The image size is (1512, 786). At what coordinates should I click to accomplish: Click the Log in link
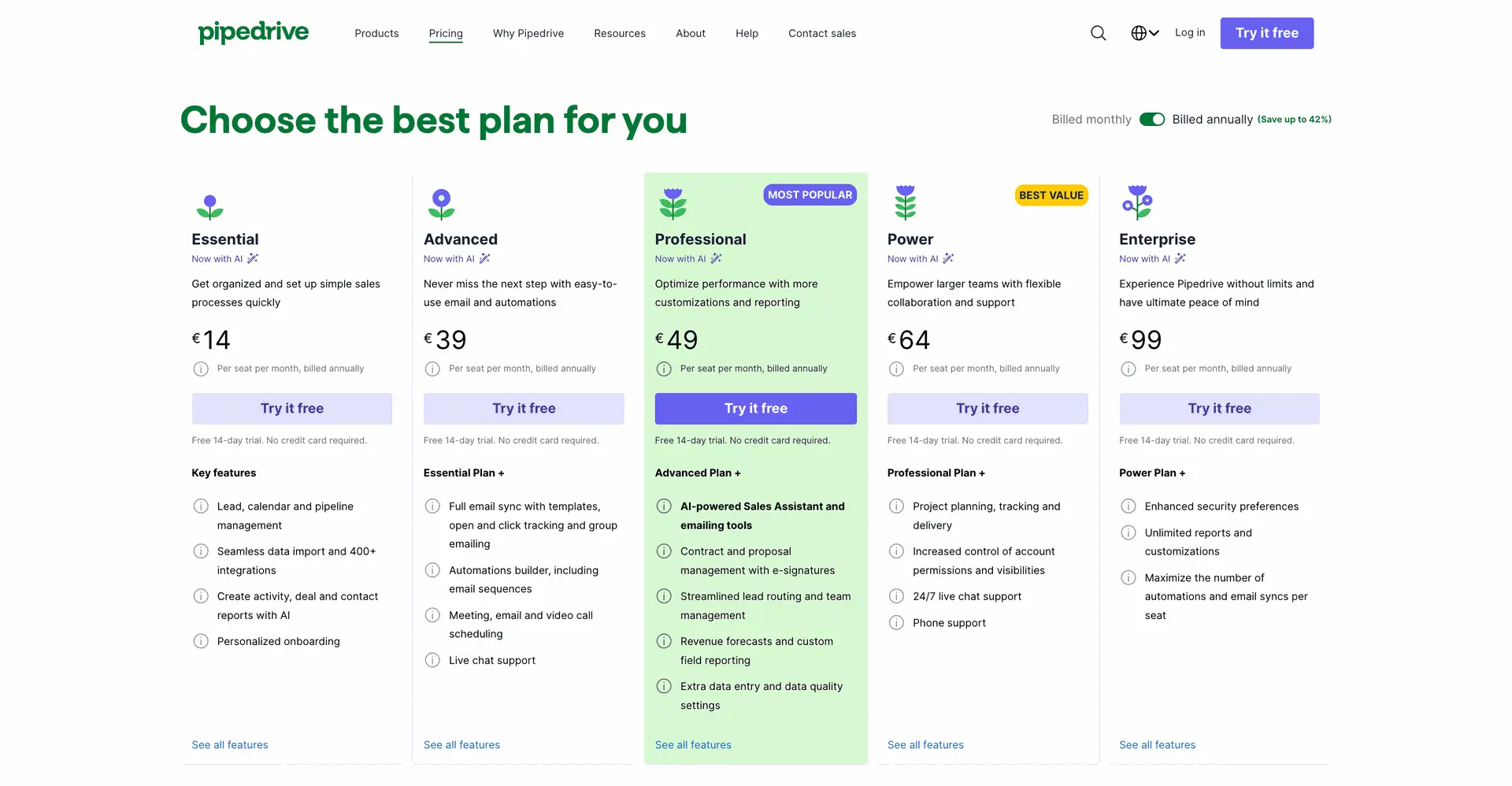[1190, 32]
